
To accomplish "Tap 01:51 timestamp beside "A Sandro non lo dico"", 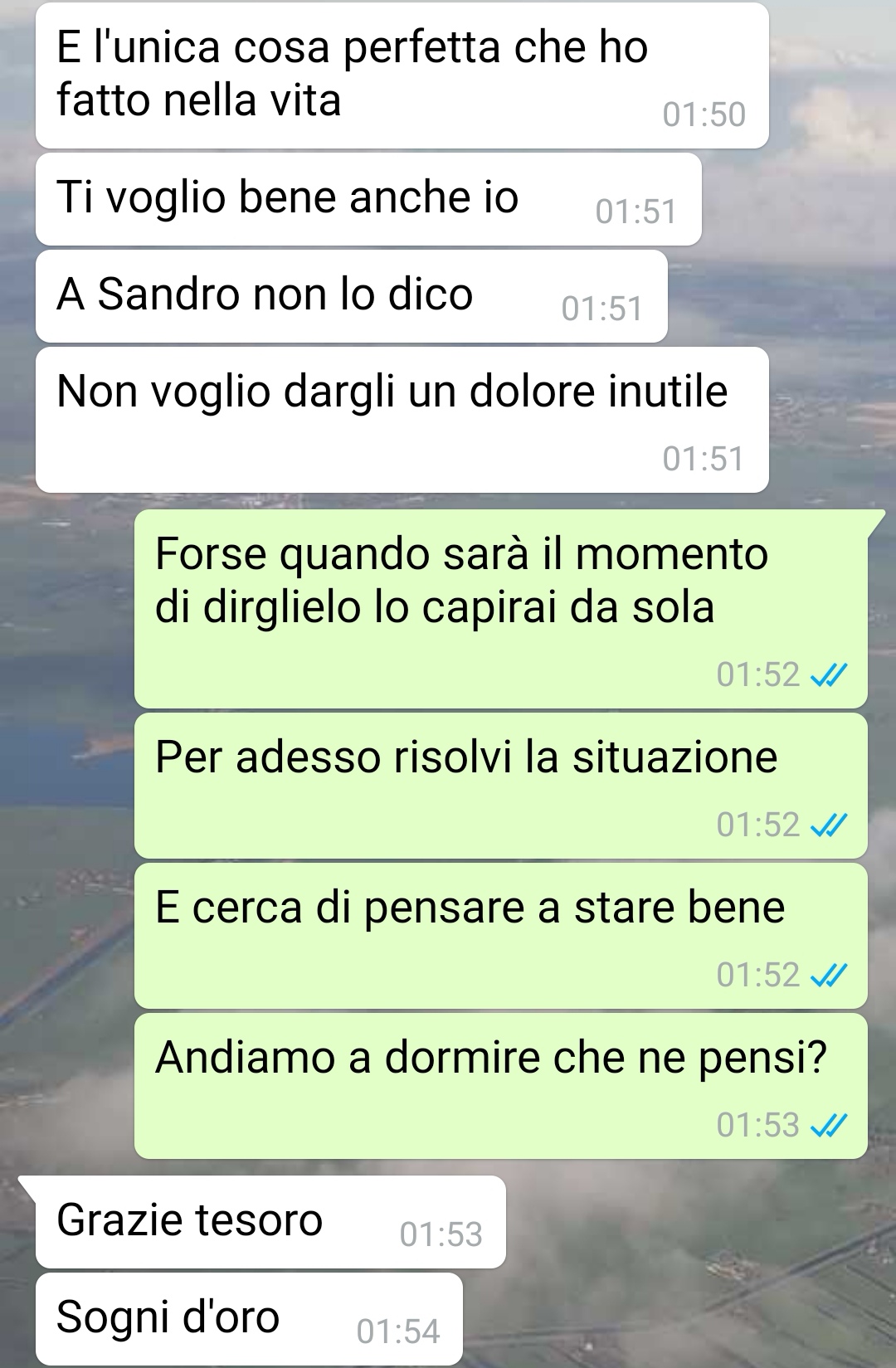I will click(x=602, y=309).
